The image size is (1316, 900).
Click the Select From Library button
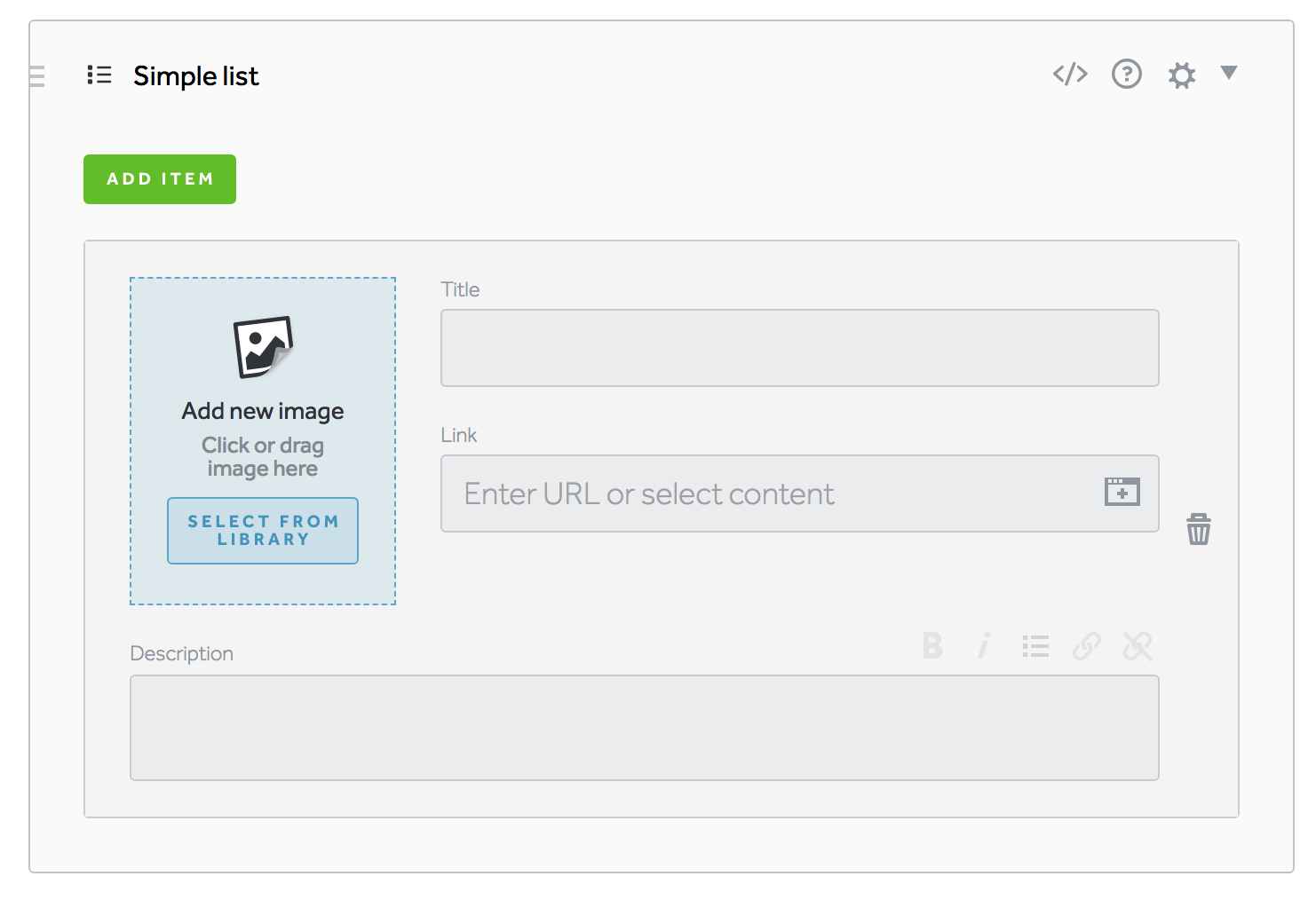[263, 531]
